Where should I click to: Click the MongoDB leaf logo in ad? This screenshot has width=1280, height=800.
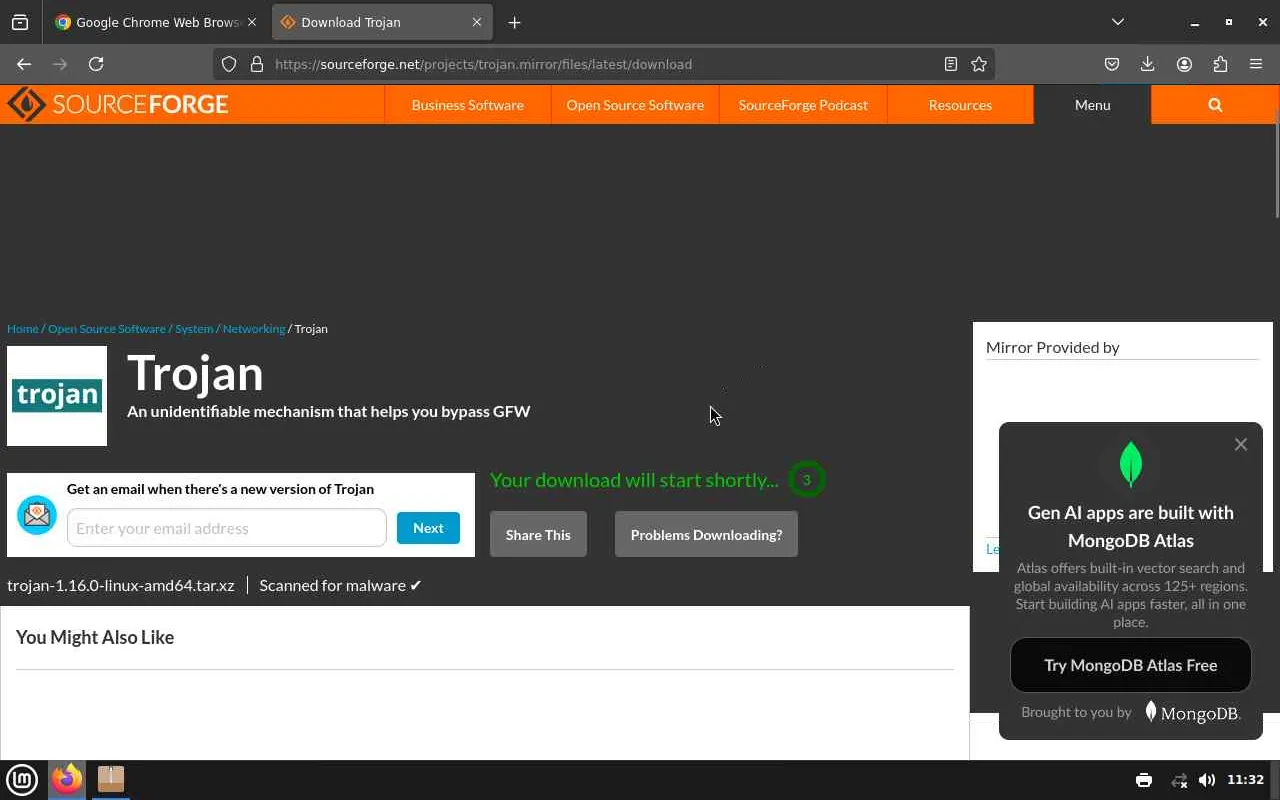(1131, 464)
